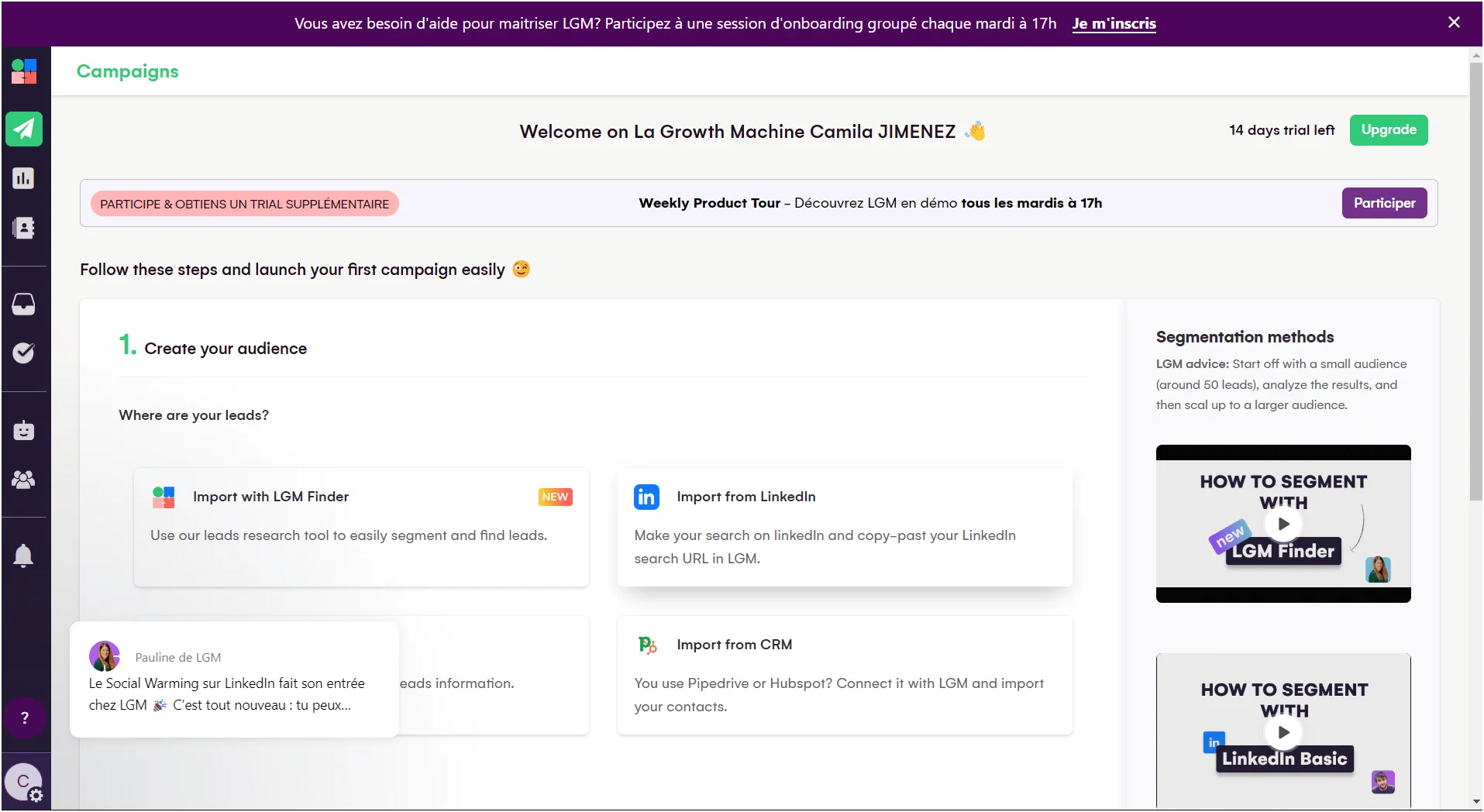
Task: Click the 'Where are your leads?' text
Action: (x=194, y=415)
